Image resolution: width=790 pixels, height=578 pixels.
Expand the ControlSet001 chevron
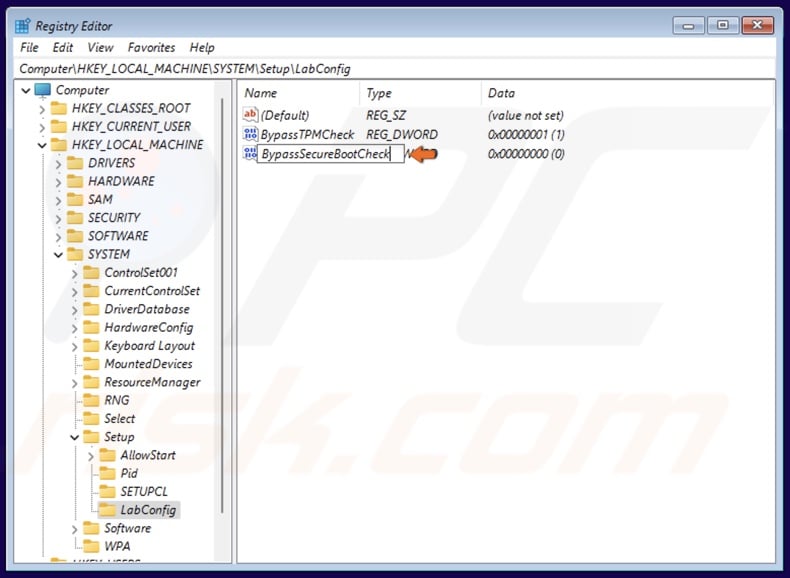pyautogui.click(x=75, y=273)
